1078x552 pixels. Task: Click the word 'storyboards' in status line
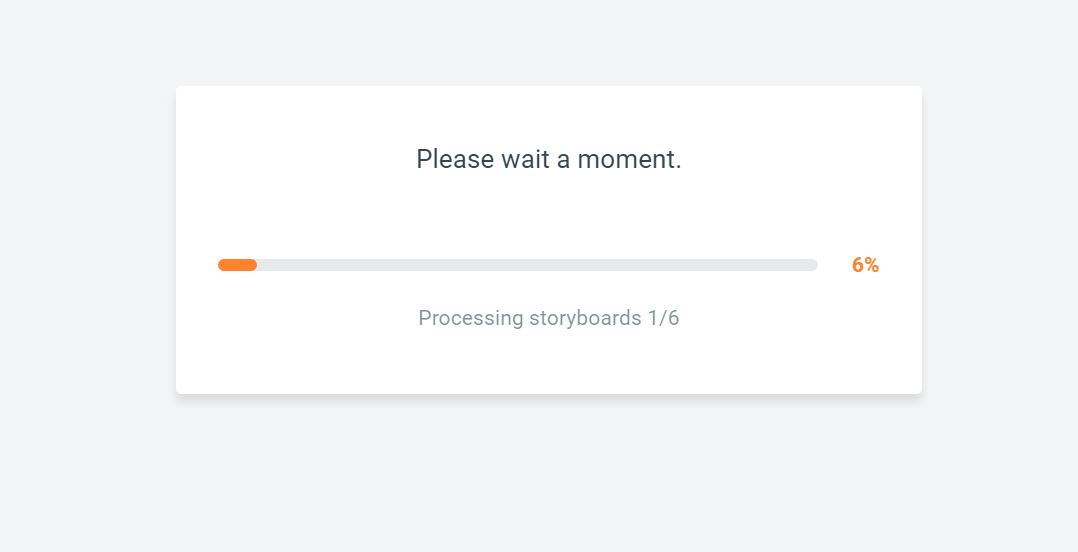pos(585,318)
